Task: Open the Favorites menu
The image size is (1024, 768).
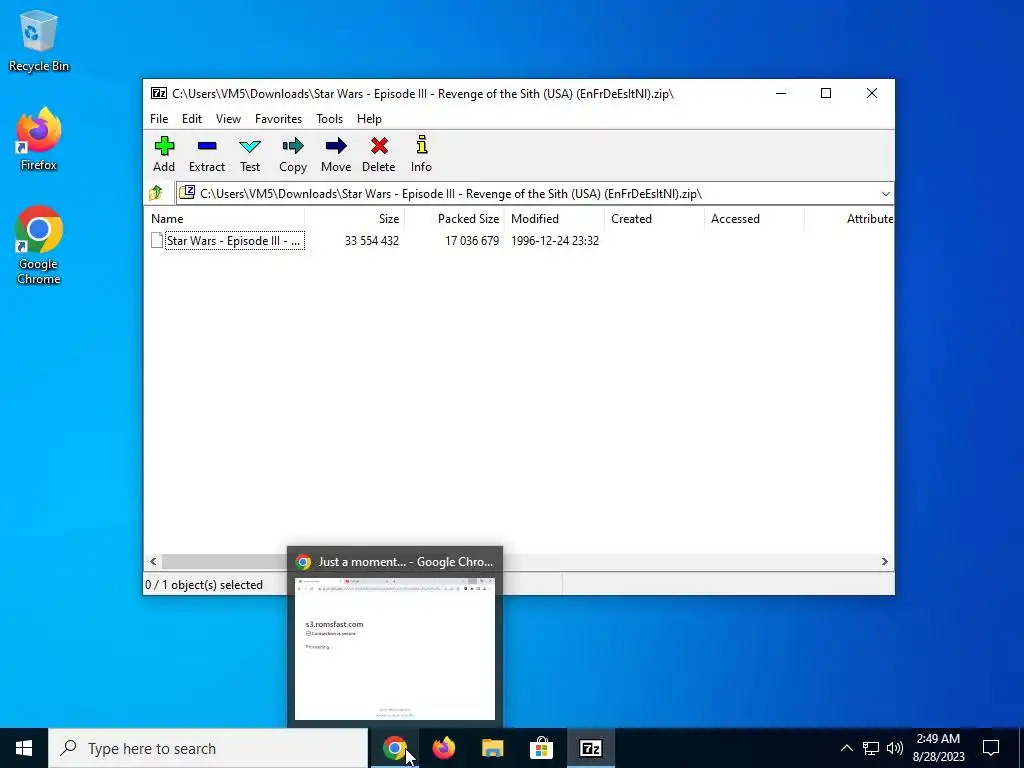Action: click(x=278, y=119)
